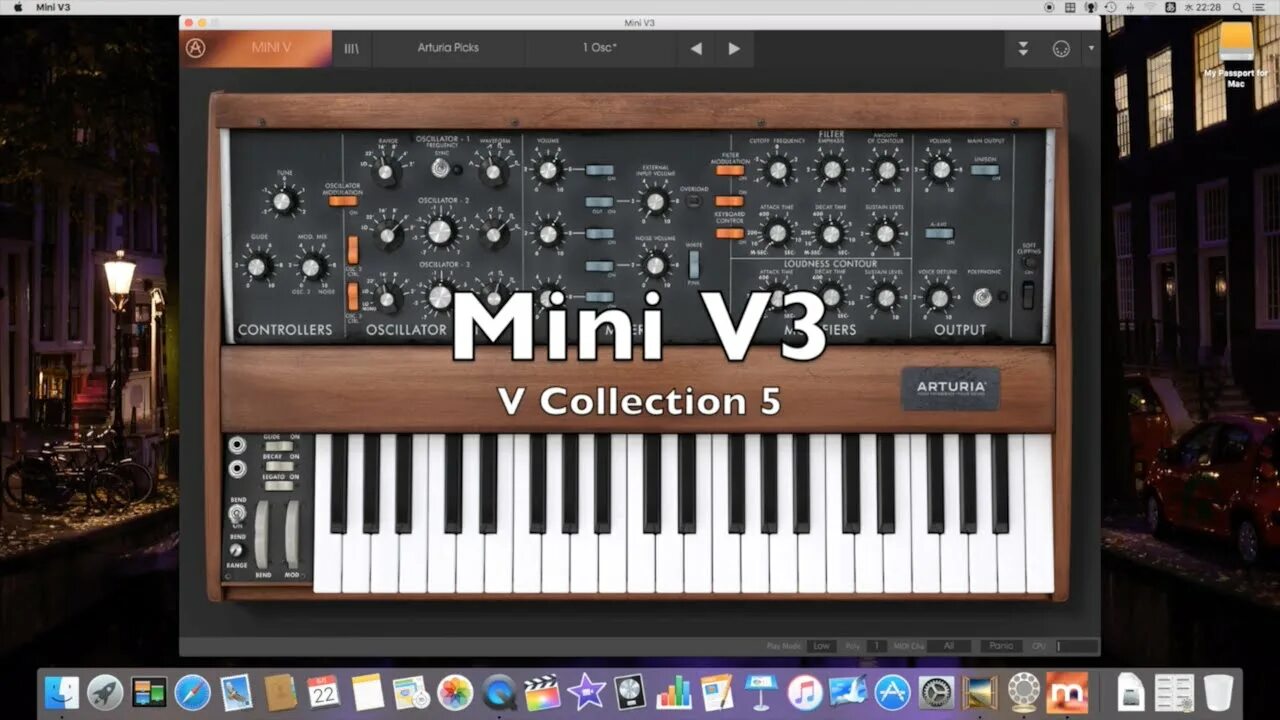Screen dimensions: 1280x720
Task: Open Trash in the dock
Action: tap(1218, 692)
